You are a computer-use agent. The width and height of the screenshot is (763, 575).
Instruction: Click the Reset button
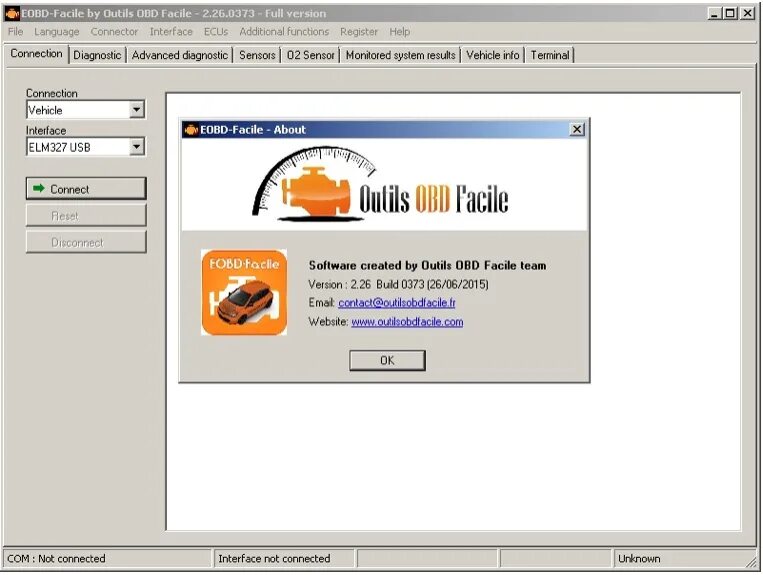[x=86, y=215]
